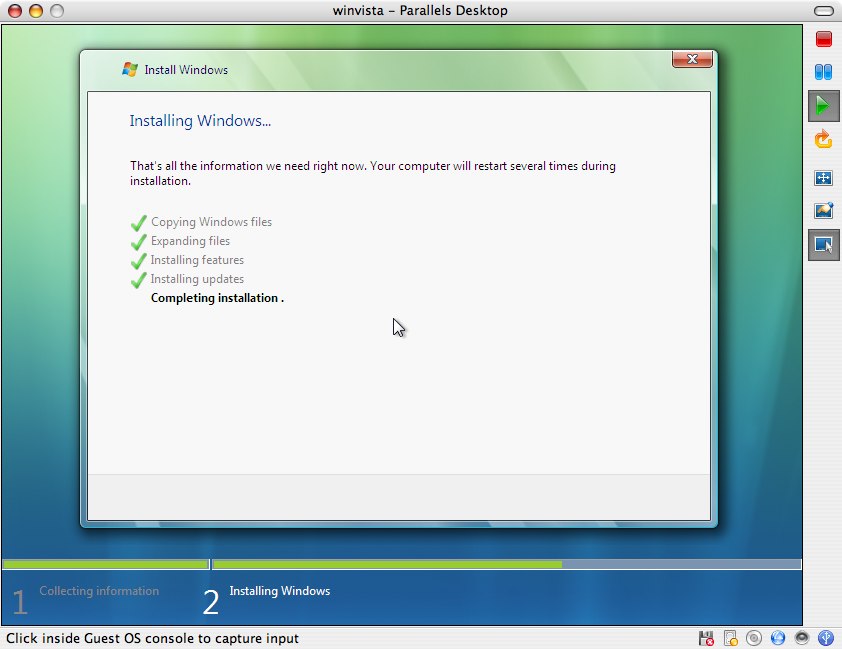Click 'Installing updates' step
842x649 pixels.
click(197, 279)
